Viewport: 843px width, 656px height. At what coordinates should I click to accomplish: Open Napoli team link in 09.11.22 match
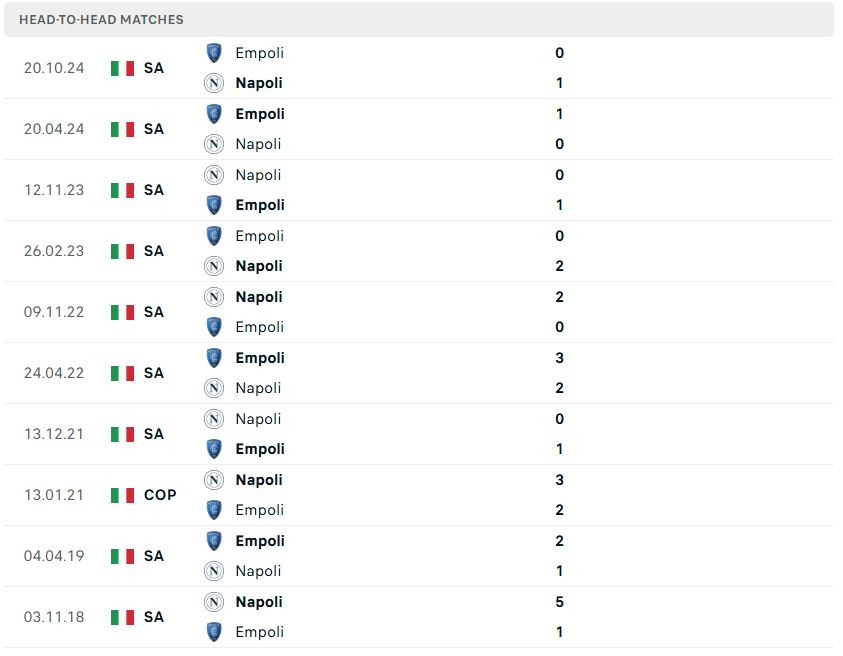(x=259, y=297)
